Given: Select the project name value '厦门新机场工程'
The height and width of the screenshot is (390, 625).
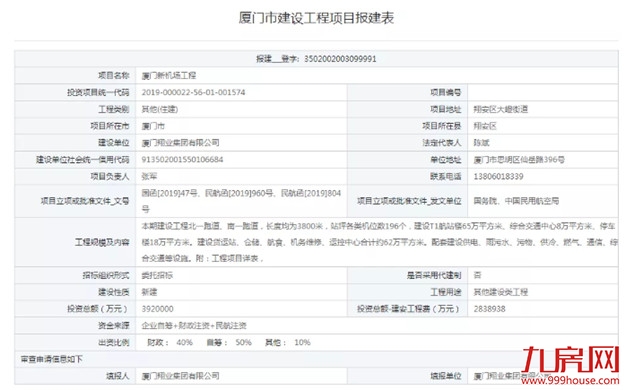Looking at the screenshot, I should coord(169,75).
